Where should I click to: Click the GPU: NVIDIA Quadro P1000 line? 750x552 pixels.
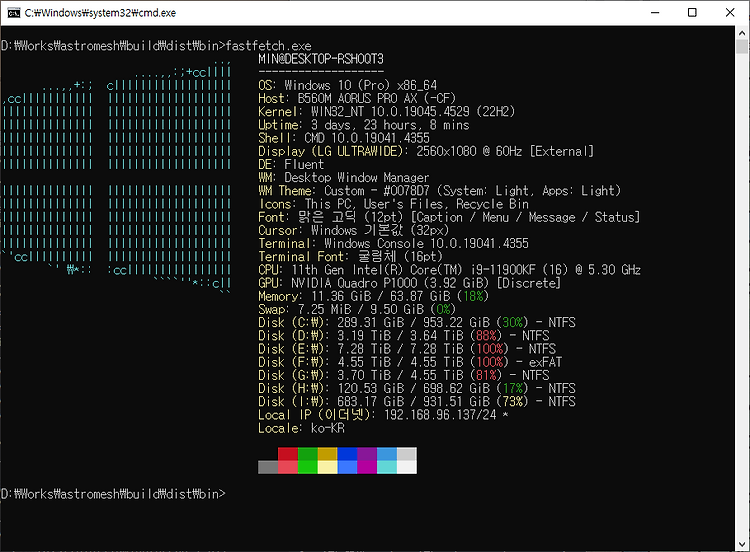point(409,283)
